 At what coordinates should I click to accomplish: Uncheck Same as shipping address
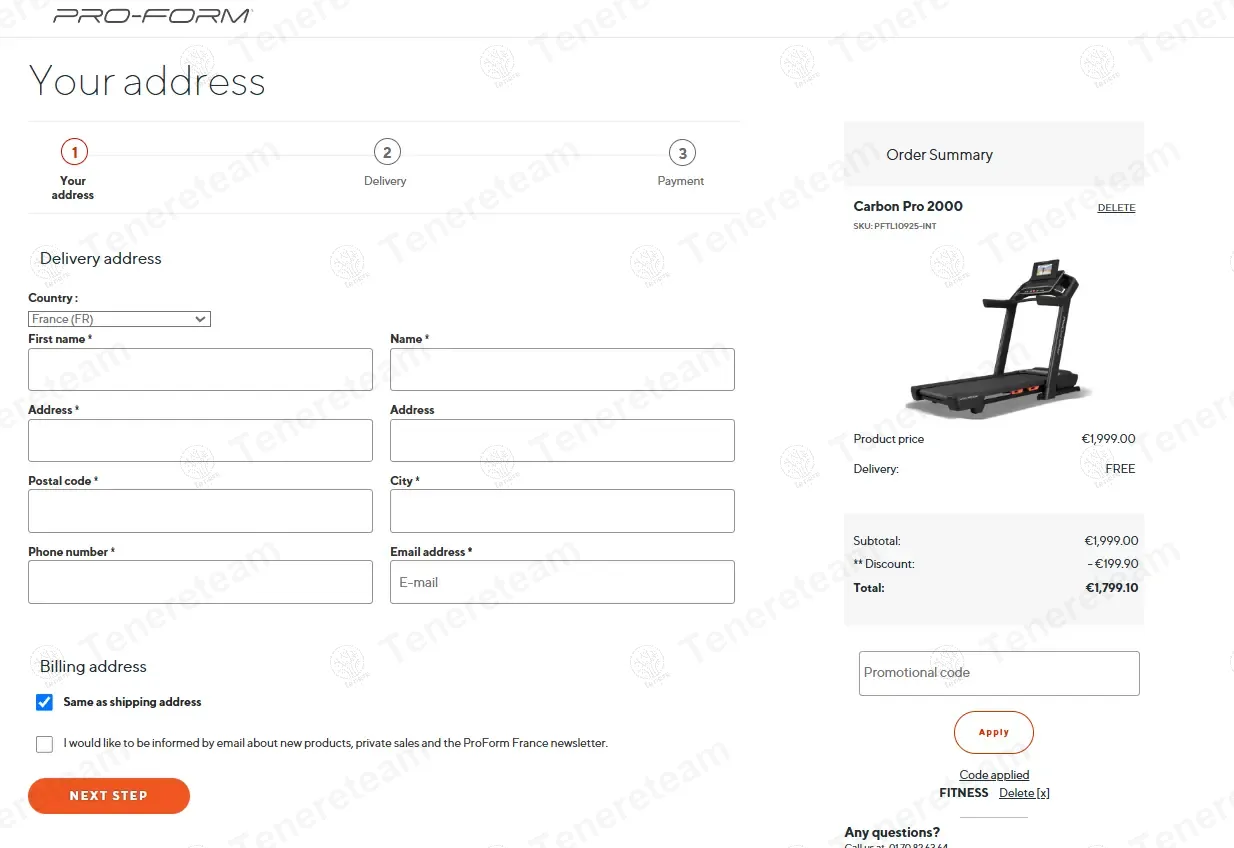(44, 702)
